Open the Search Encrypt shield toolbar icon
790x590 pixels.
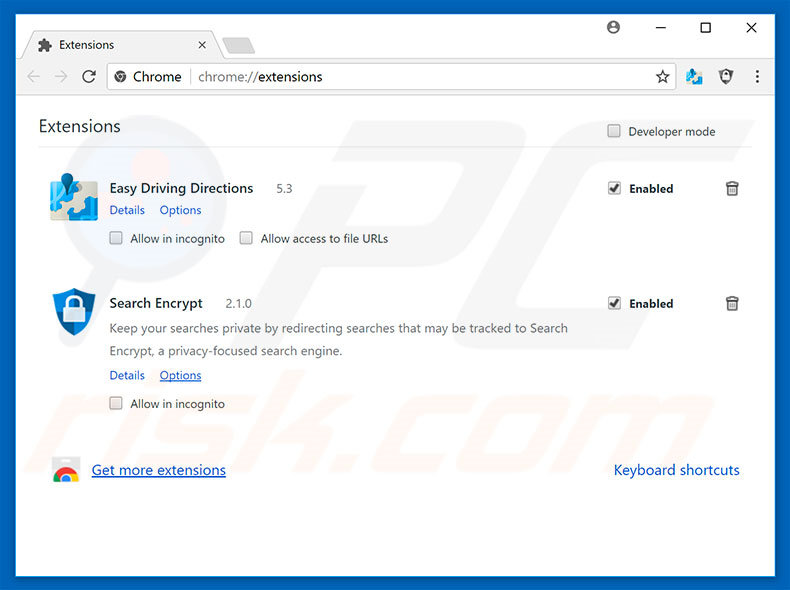click(726, 77)
